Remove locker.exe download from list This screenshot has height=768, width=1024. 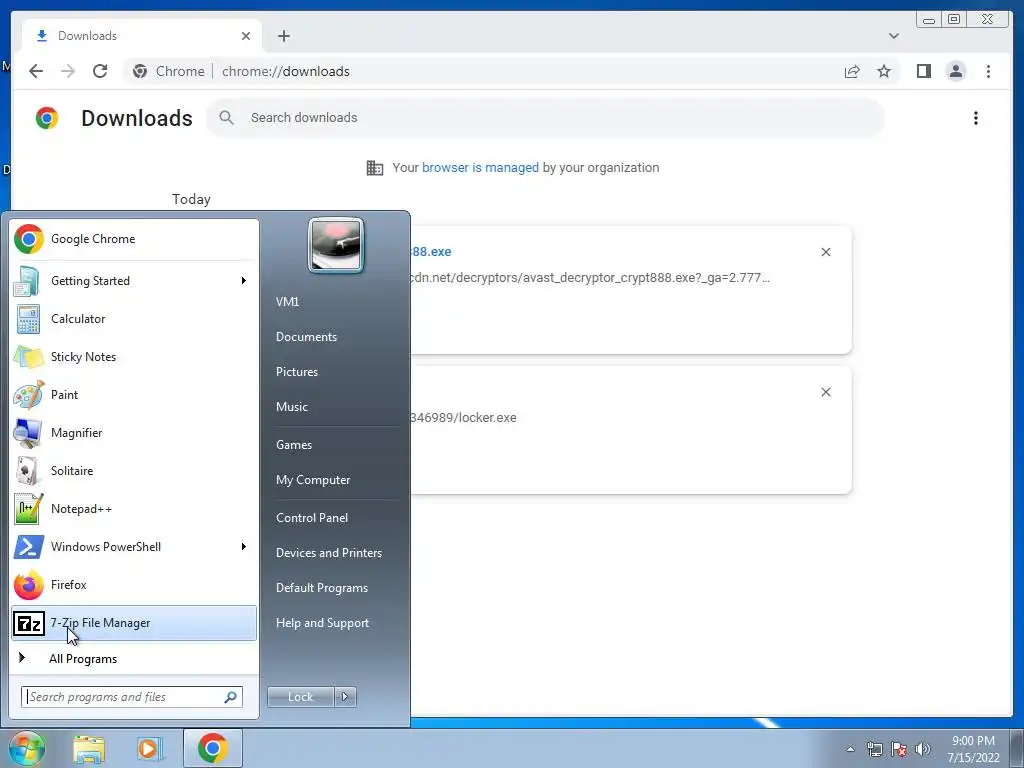(825, 392)
